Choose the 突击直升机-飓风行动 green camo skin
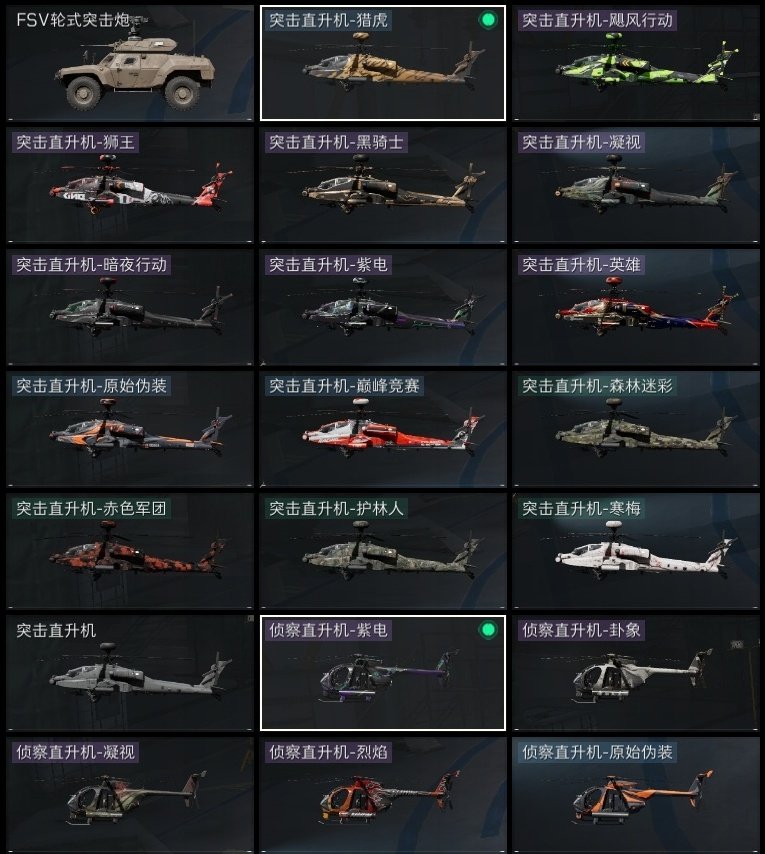This screenshot has height=854, width=765. [x=636, y=63]
